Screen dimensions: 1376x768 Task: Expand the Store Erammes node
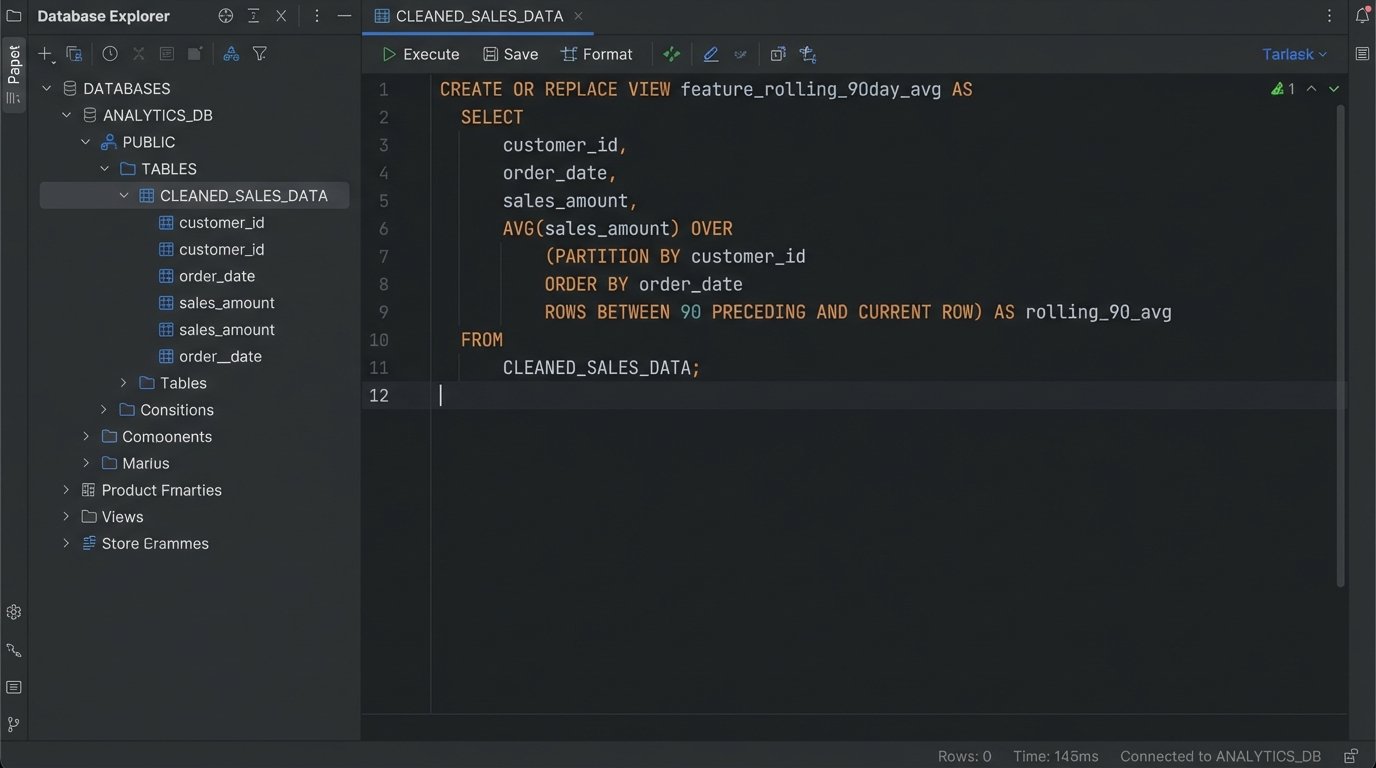[x=67, y=544]
